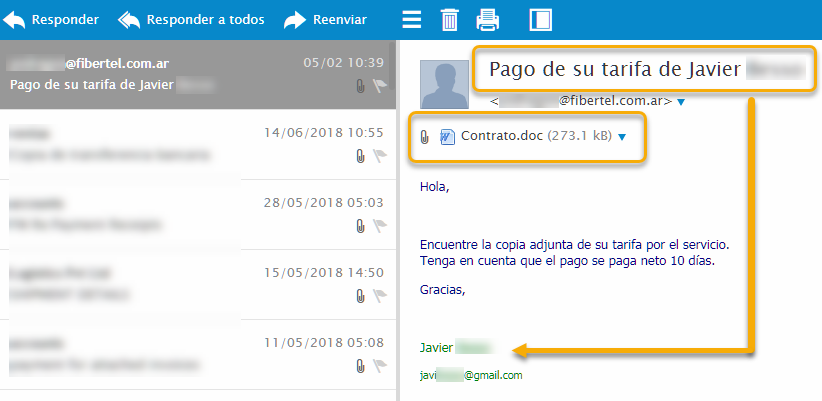Click the Reenviar forward arrow icon
The width and height of the screenshot is (822, 401).
click(x=295, y=20)
